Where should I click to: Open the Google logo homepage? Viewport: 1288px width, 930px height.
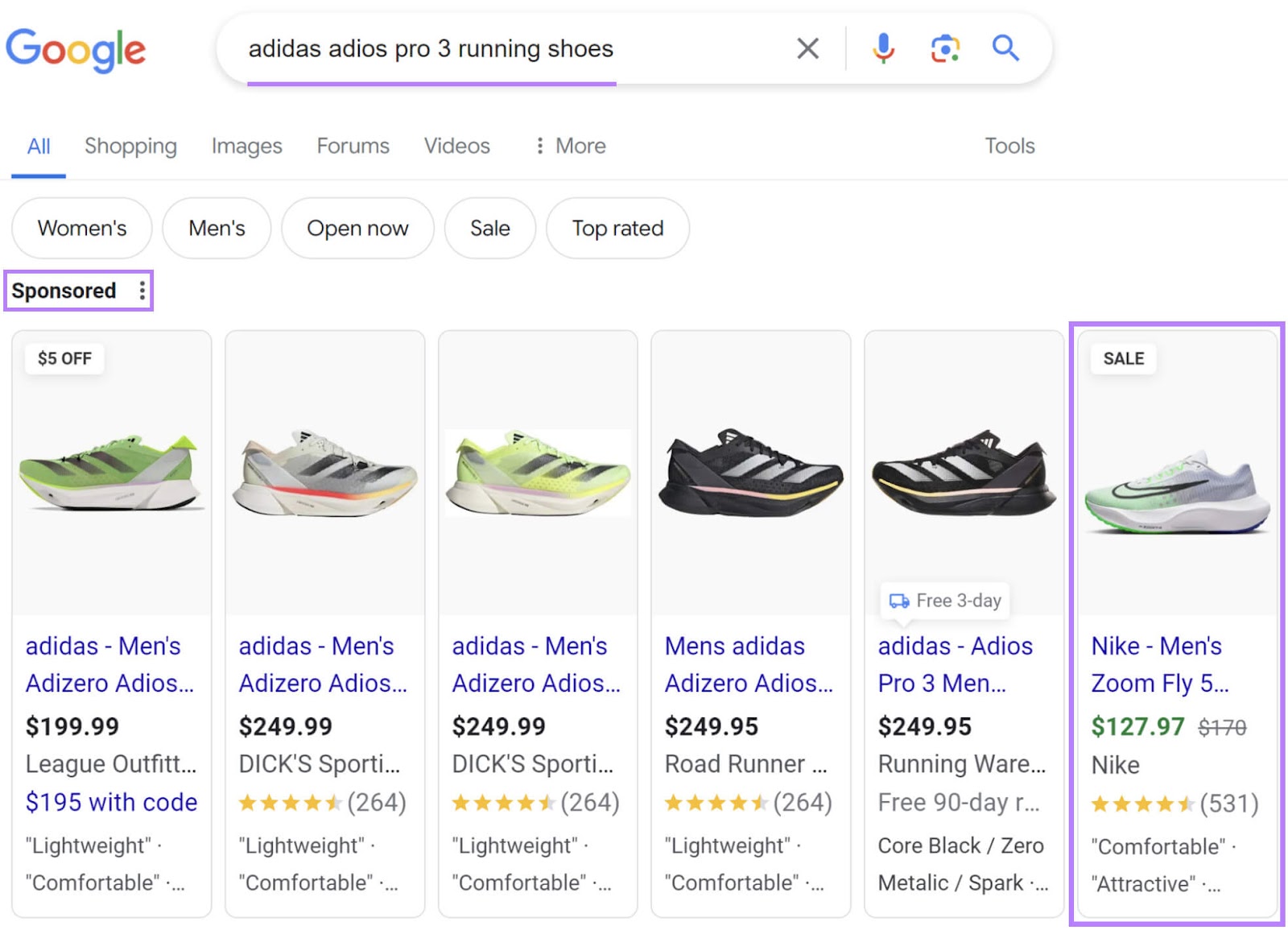coord(76,50)
